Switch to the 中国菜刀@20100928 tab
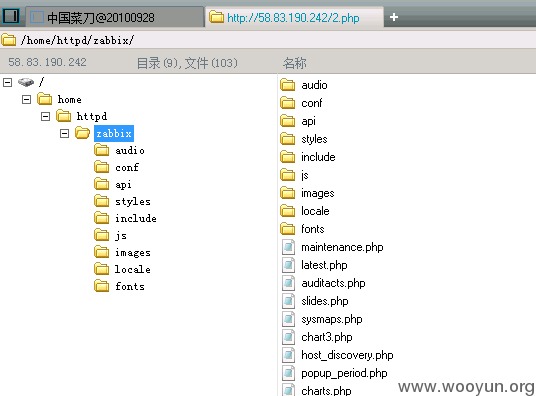Screen dimensions: 536x396 [115, 17]
